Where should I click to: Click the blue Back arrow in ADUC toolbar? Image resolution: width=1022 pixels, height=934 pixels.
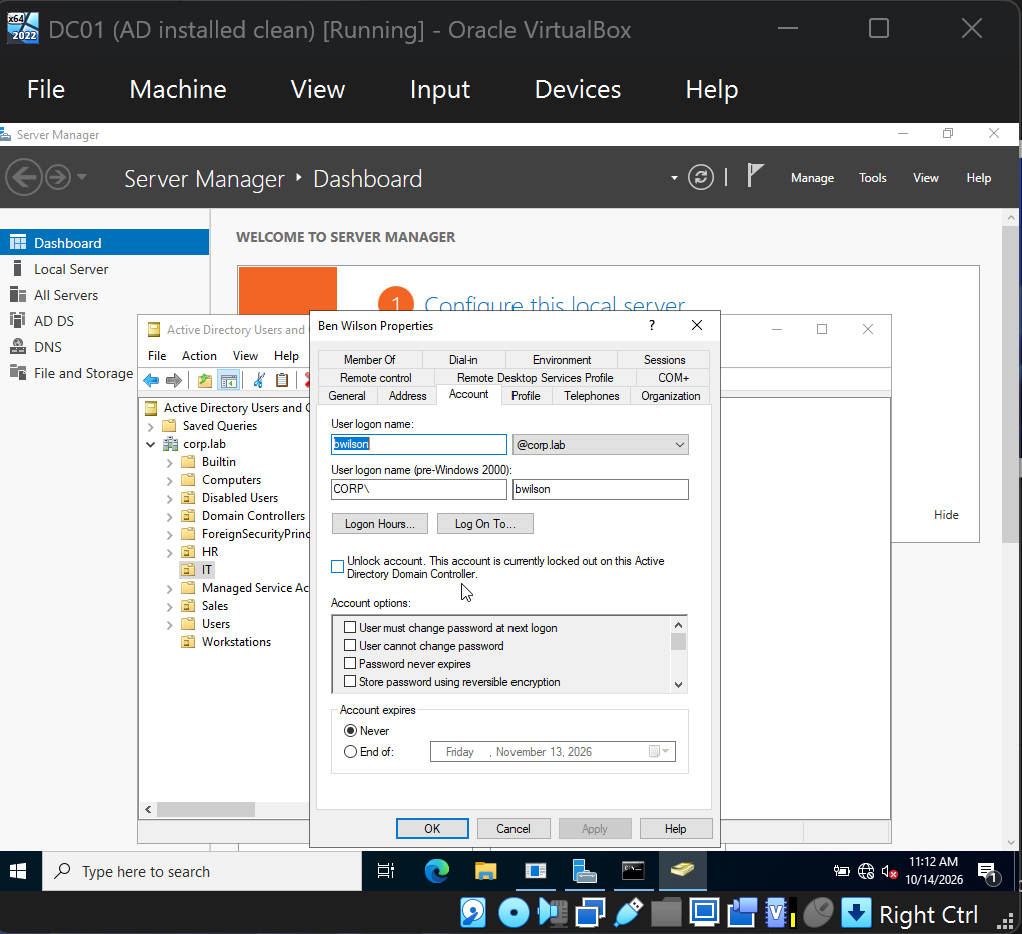pos(151,381)
